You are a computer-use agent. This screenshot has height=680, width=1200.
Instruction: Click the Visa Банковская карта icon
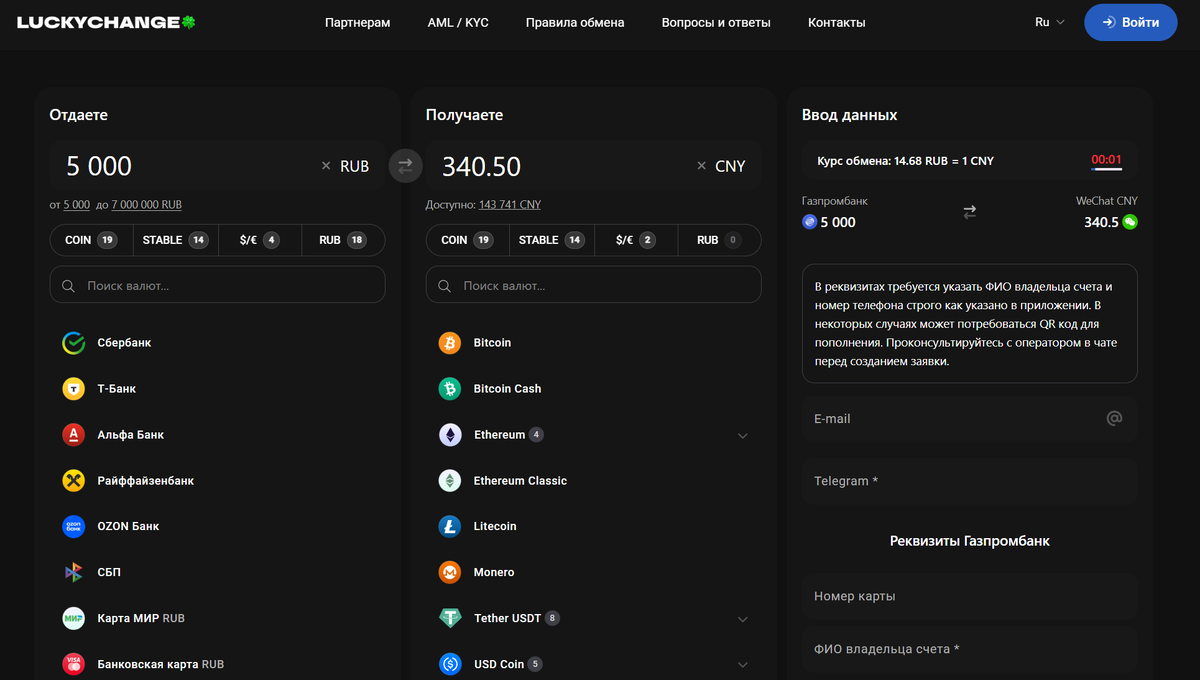(74, 664)
